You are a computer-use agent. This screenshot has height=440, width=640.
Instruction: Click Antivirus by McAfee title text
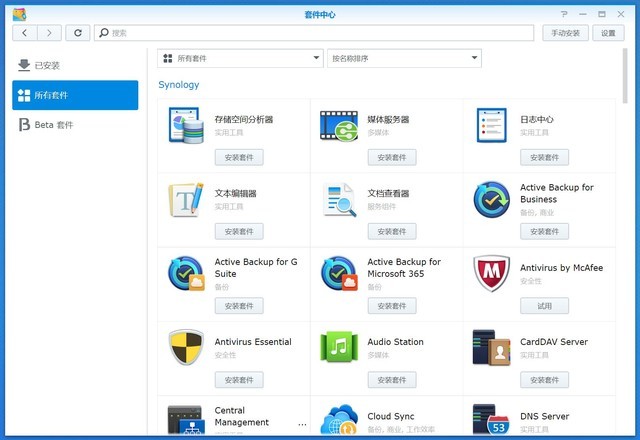pyautogui.click(x=561, y=268)
